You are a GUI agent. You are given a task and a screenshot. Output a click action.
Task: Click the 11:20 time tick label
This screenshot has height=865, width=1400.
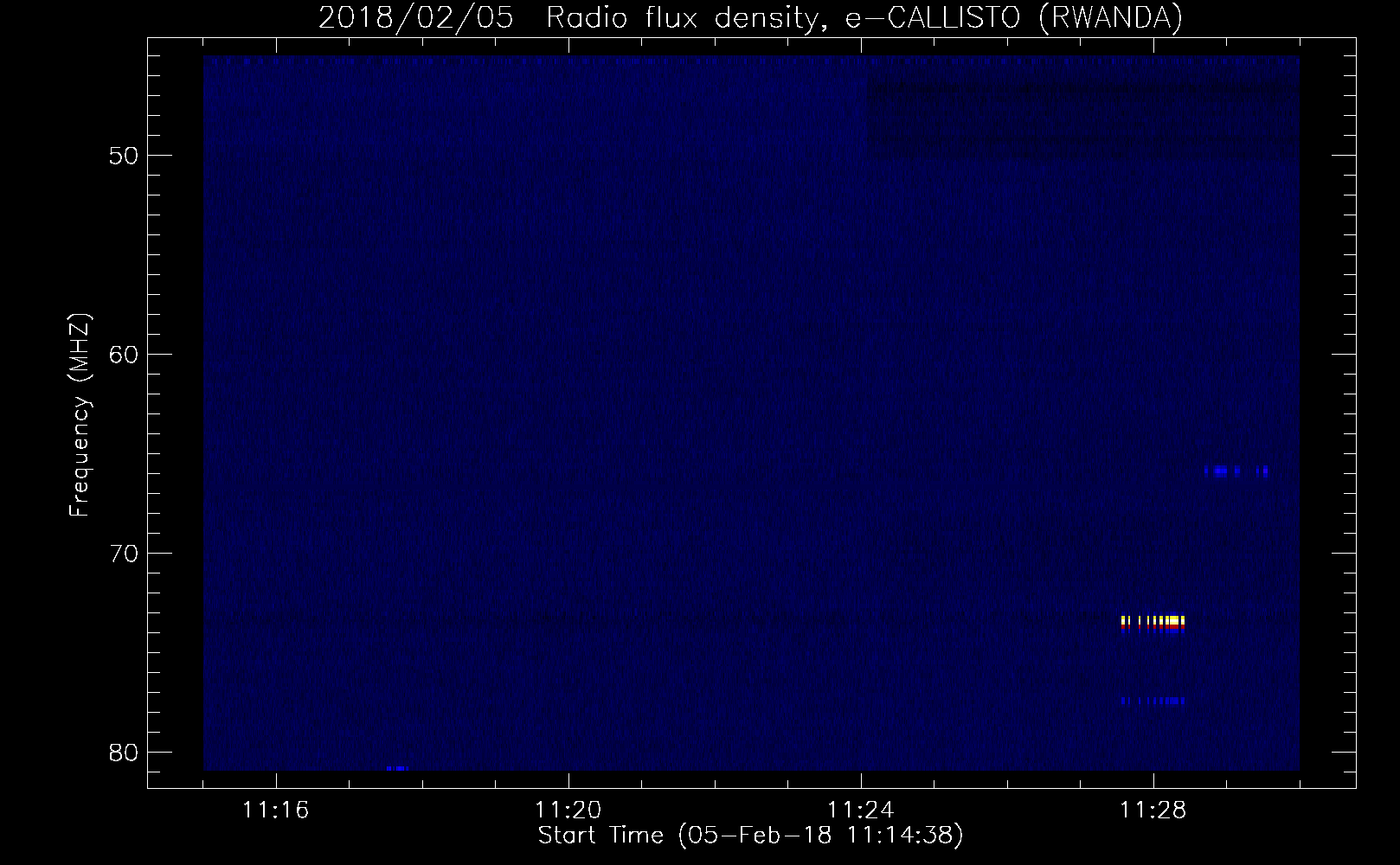pos(568,811)
